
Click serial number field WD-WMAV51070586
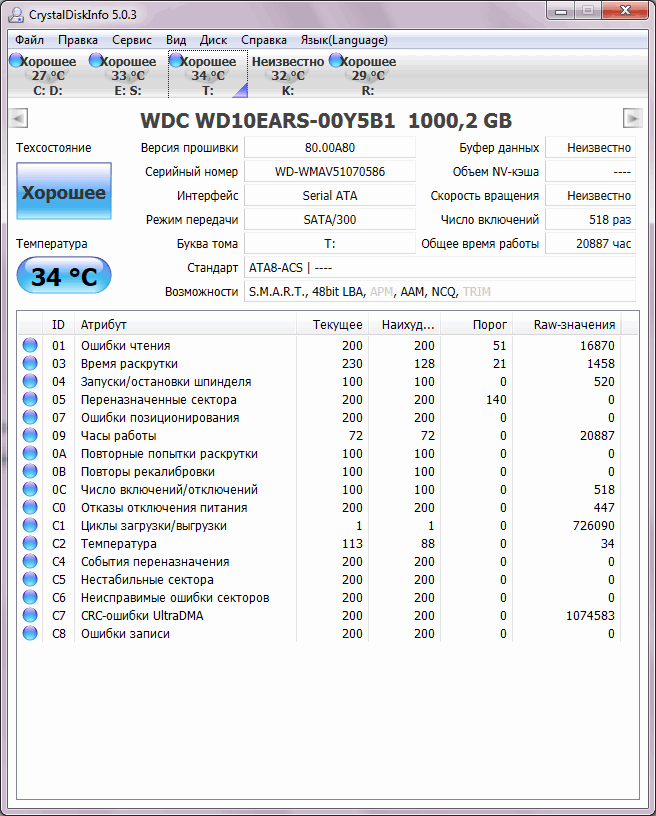point(330,172)
